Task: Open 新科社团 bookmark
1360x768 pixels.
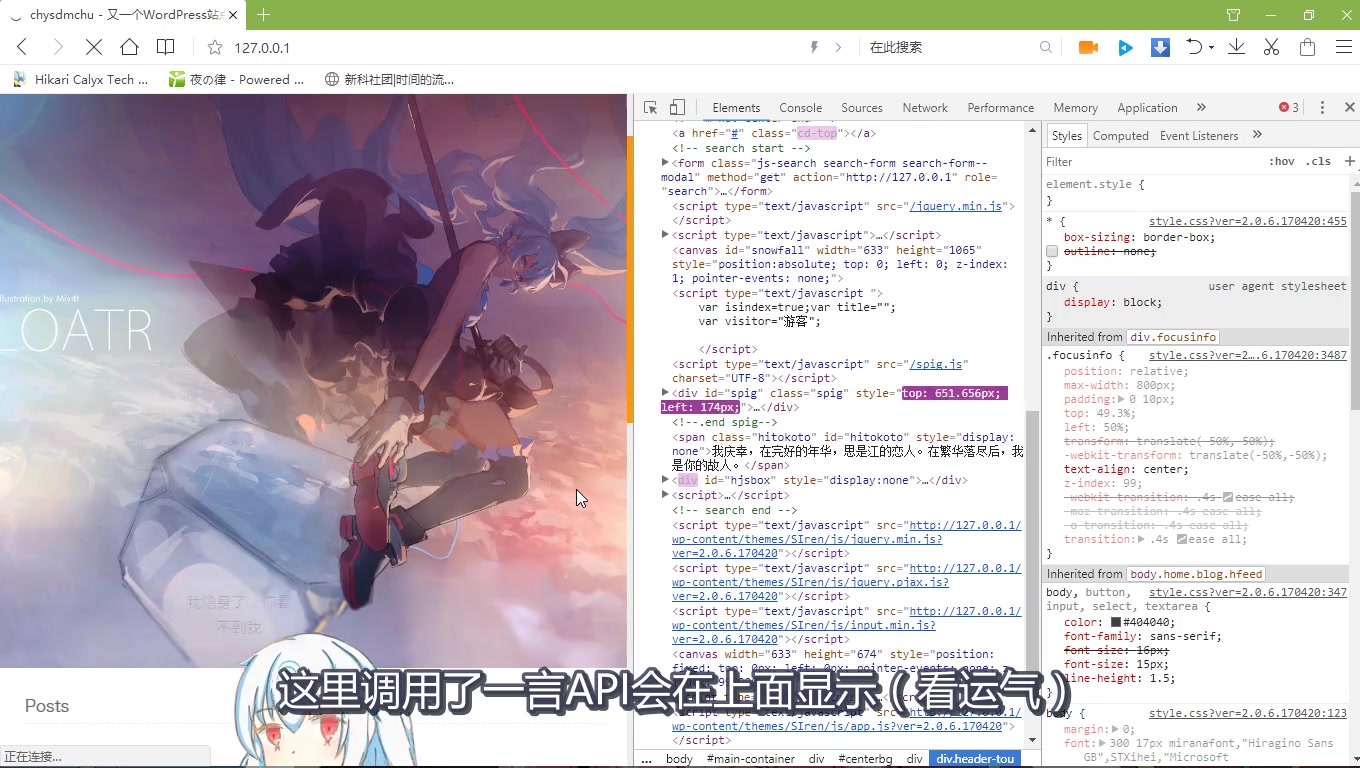Action: [x=389, y=79]
